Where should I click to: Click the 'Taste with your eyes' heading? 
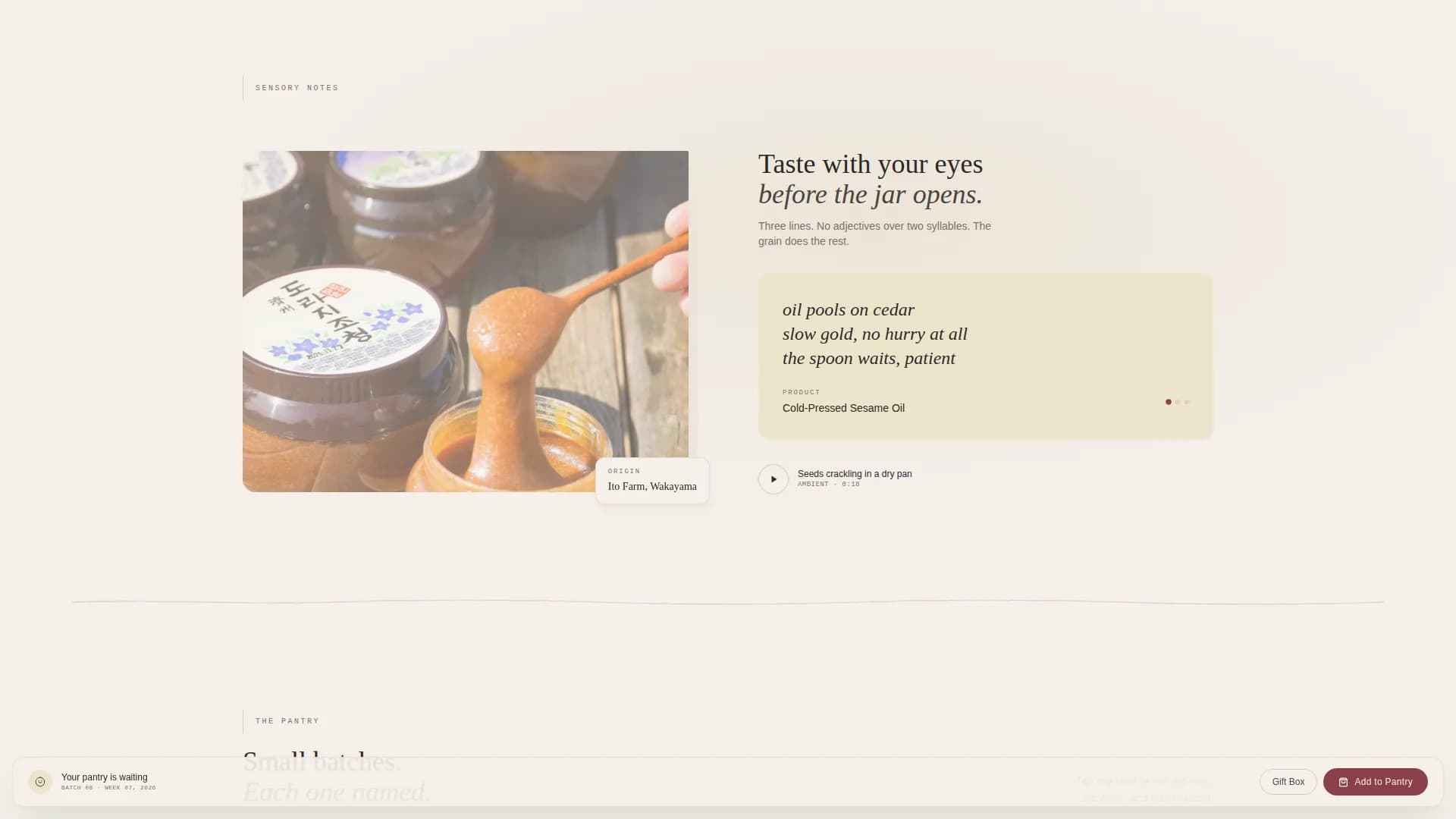(871, 164)
